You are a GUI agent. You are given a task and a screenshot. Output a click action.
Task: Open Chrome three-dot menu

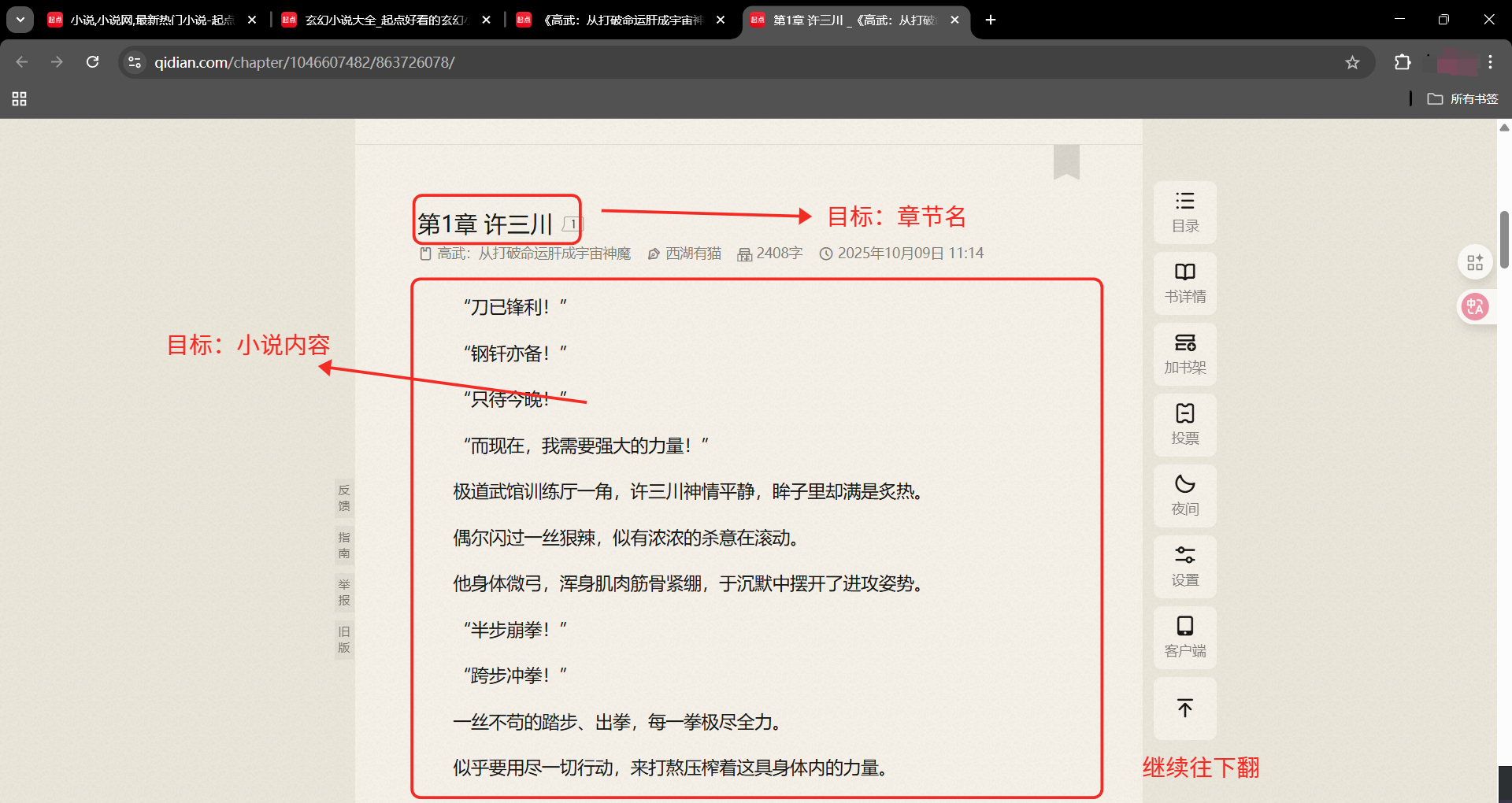click(1490, 62)
